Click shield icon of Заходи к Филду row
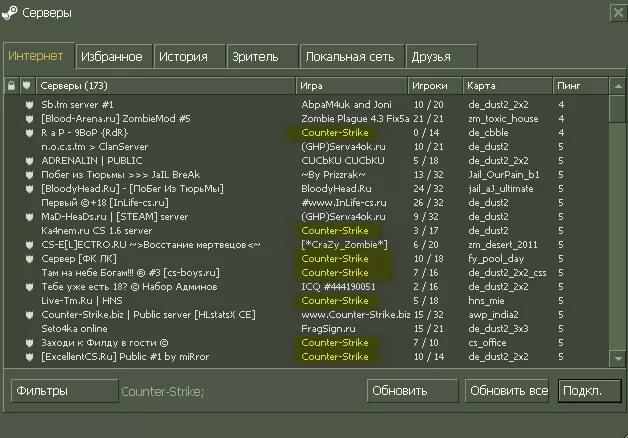This screenshot has height=438, width=628. tap(29, 343)
